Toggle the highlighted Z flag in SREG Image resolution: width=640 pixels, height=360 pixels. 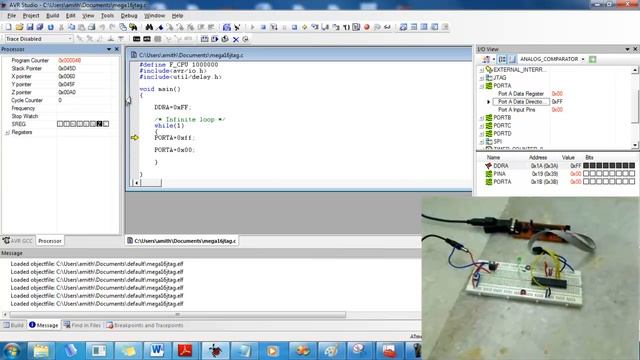tap(99, 124)
